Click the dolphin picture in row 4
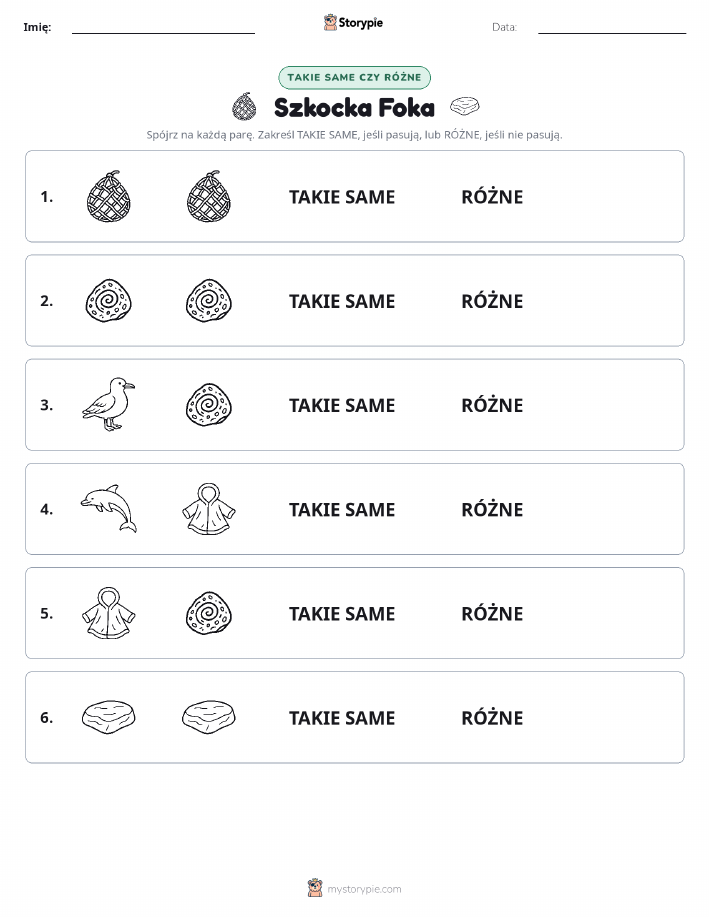 click(x=108, y=508)
